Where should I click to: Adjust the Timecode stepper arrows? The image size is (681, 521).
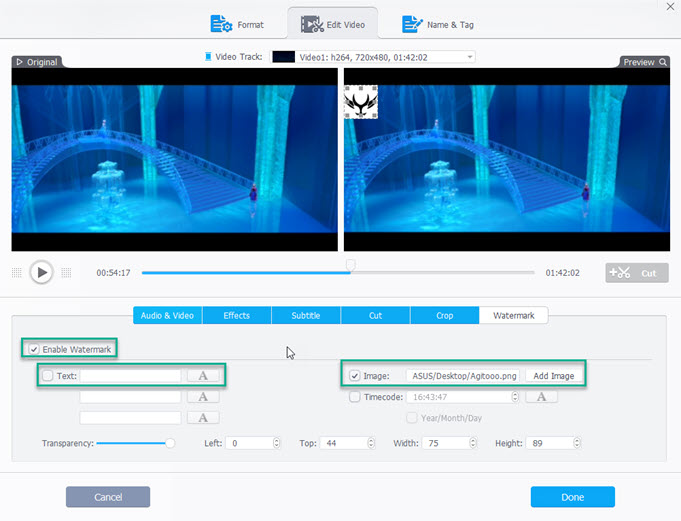(515, 397)
